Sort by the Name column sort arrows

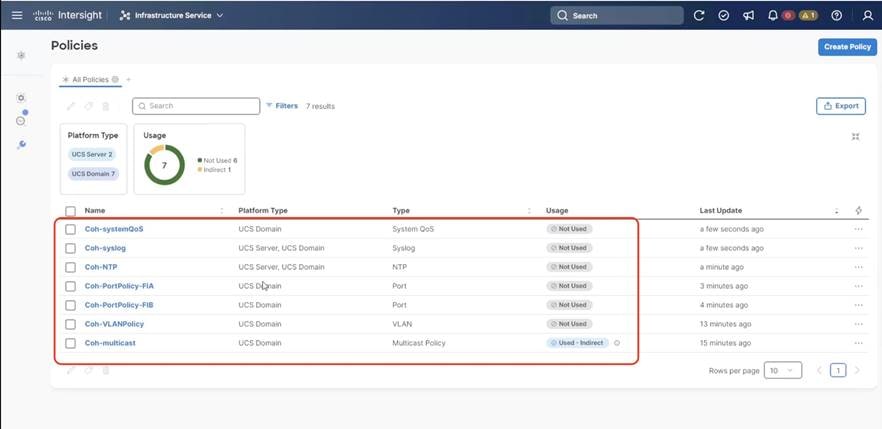pyautogui.click(x=222, y=211)
